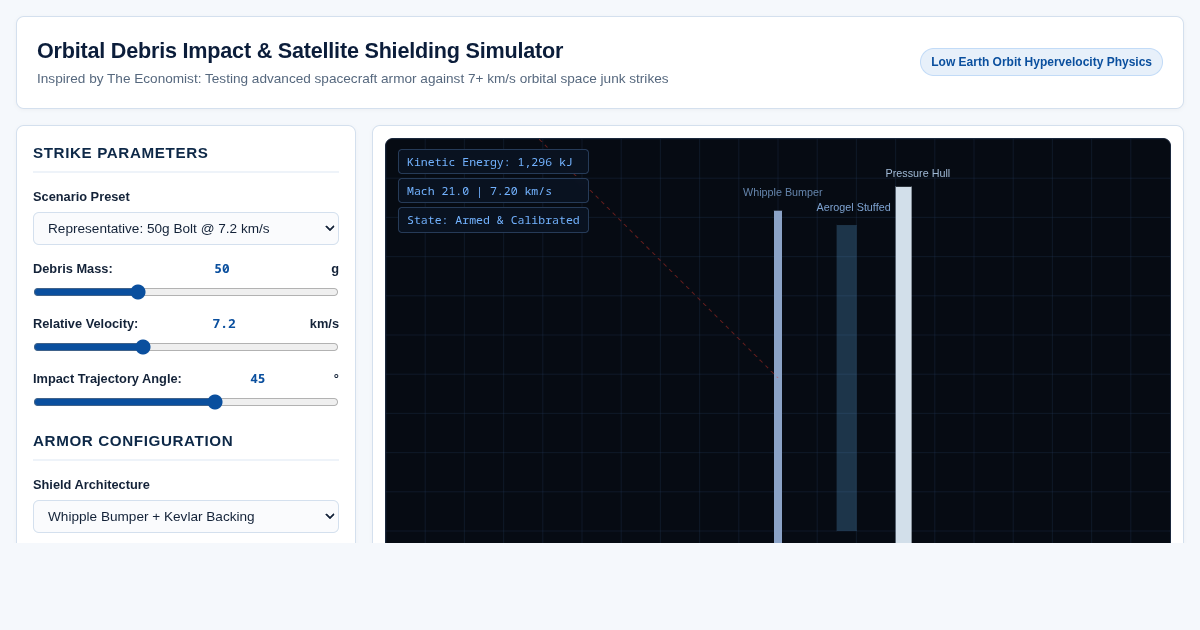Image resolution: width=1200 pixels, height=630 pixels.
Task: Adjust the Relative Velocity slider
Action: [186, 347]
